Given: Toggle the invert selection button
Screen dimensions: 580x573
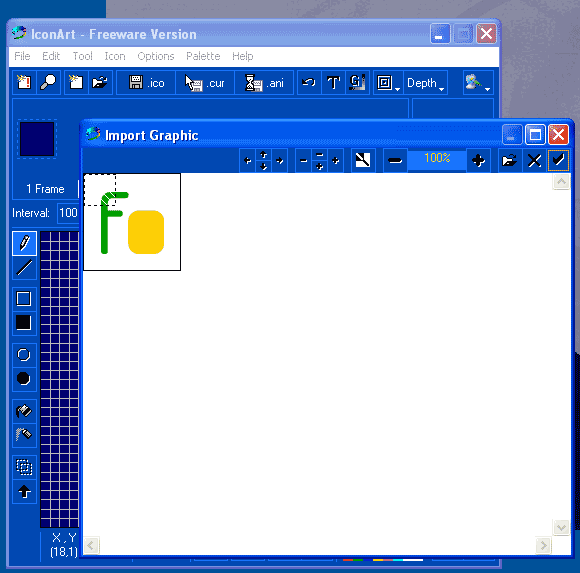Looking at the screenshot, I should click(x=363, y=161).
